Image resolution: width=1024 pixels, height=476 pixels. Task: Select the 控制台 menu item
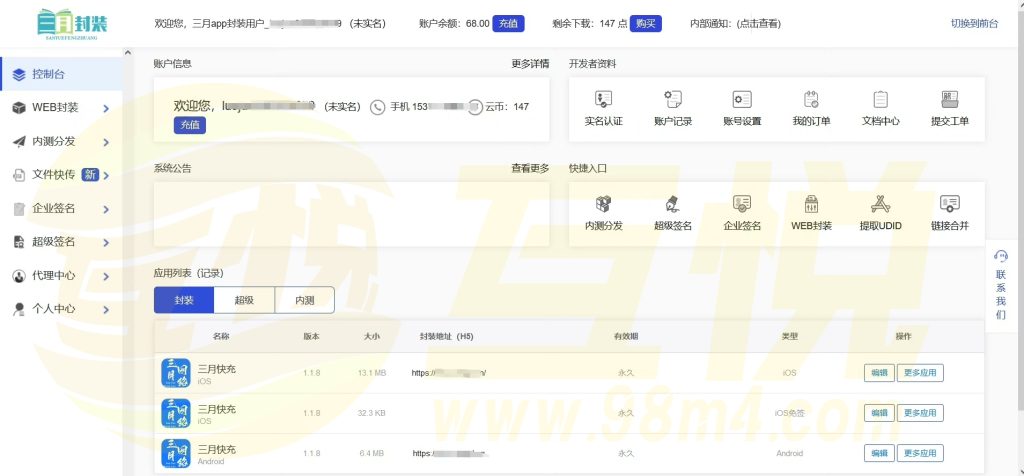[x=61, y=74]
